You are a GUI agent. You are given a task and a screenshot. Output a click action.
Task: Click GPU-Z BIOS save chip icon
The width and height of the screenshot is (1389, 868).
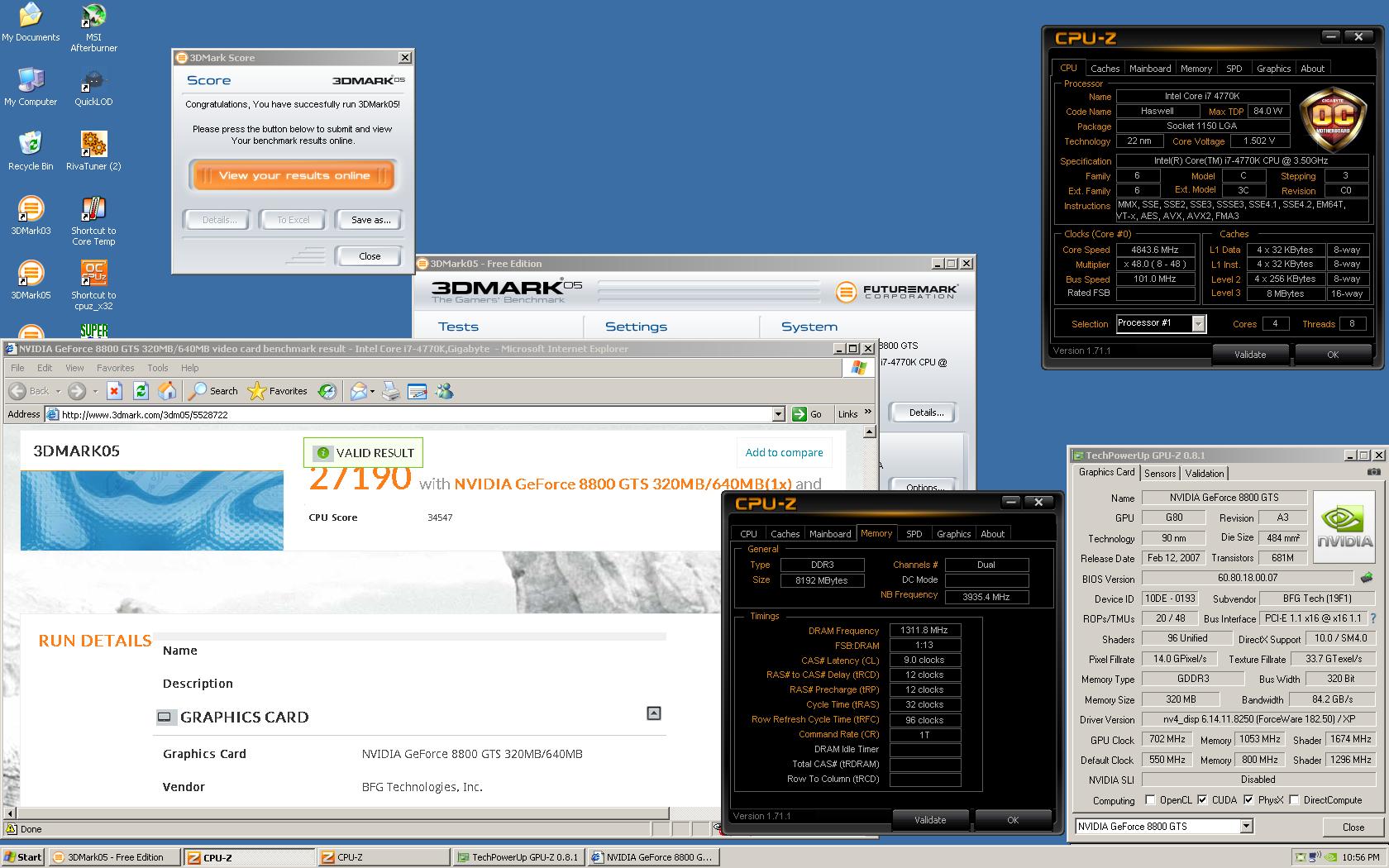coord(1367,578)
